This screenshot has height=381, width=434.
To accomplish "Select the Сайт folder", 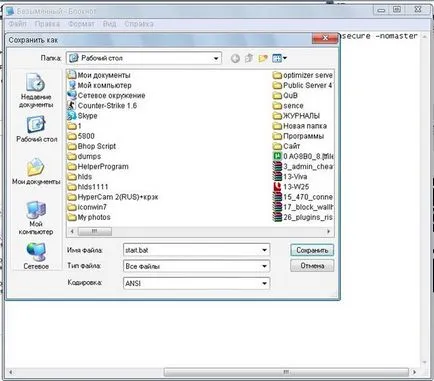I will click(x=287, y=146).
